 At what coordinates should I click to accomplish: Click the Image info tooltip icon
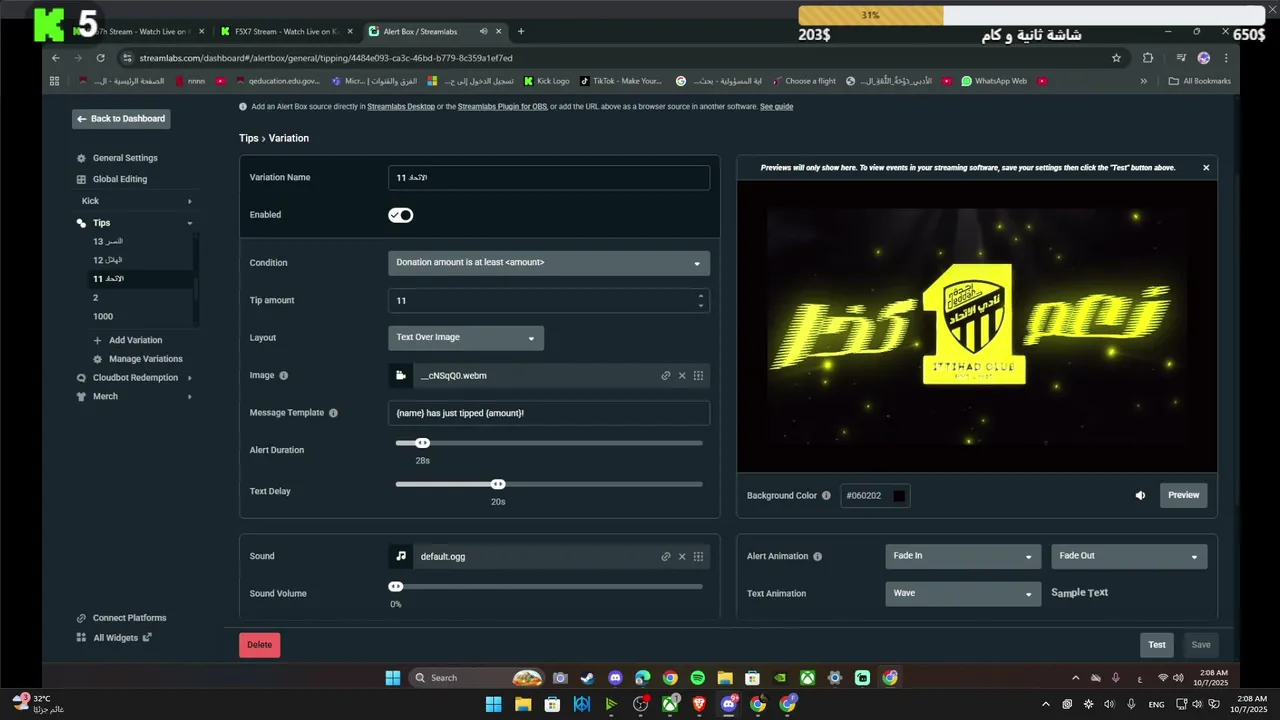(x=284, y=376)
